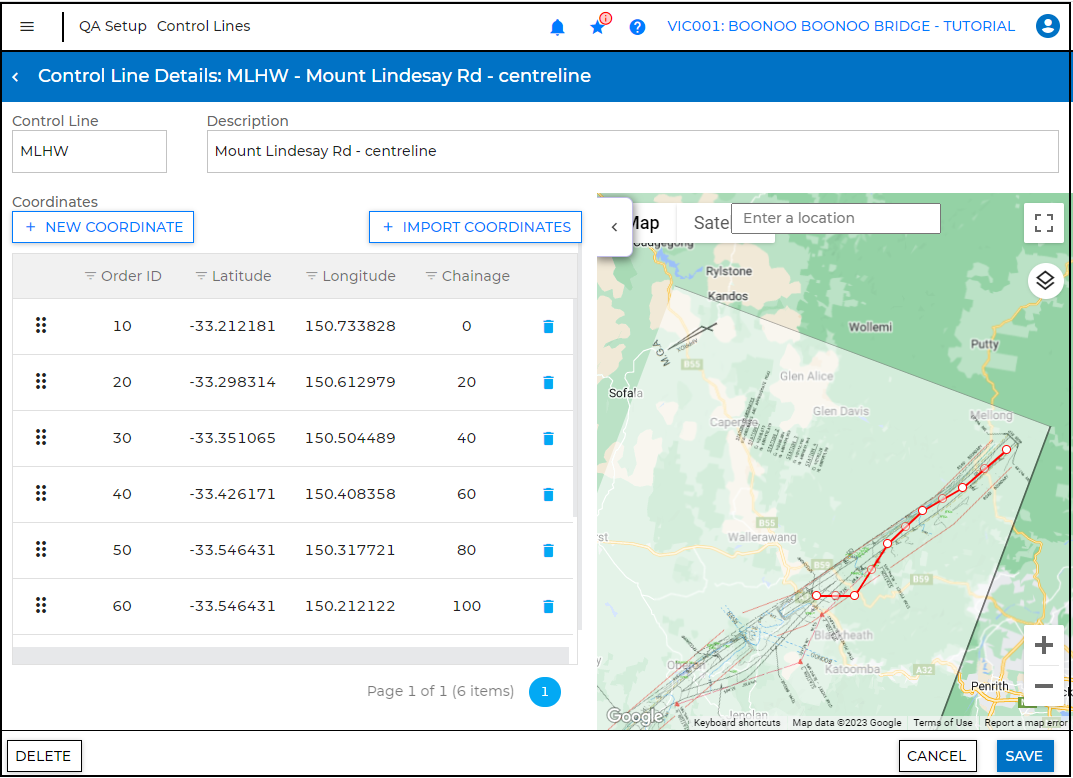1073x778 pixels.
Task: Collapse the map panel with the chevron
Action: [614, 227]
